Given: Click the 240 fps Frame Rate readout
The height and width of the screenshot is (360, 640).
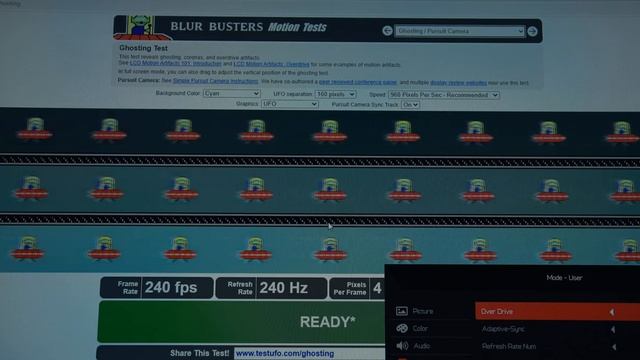Looking at the screenshot, I should [157, 288].
